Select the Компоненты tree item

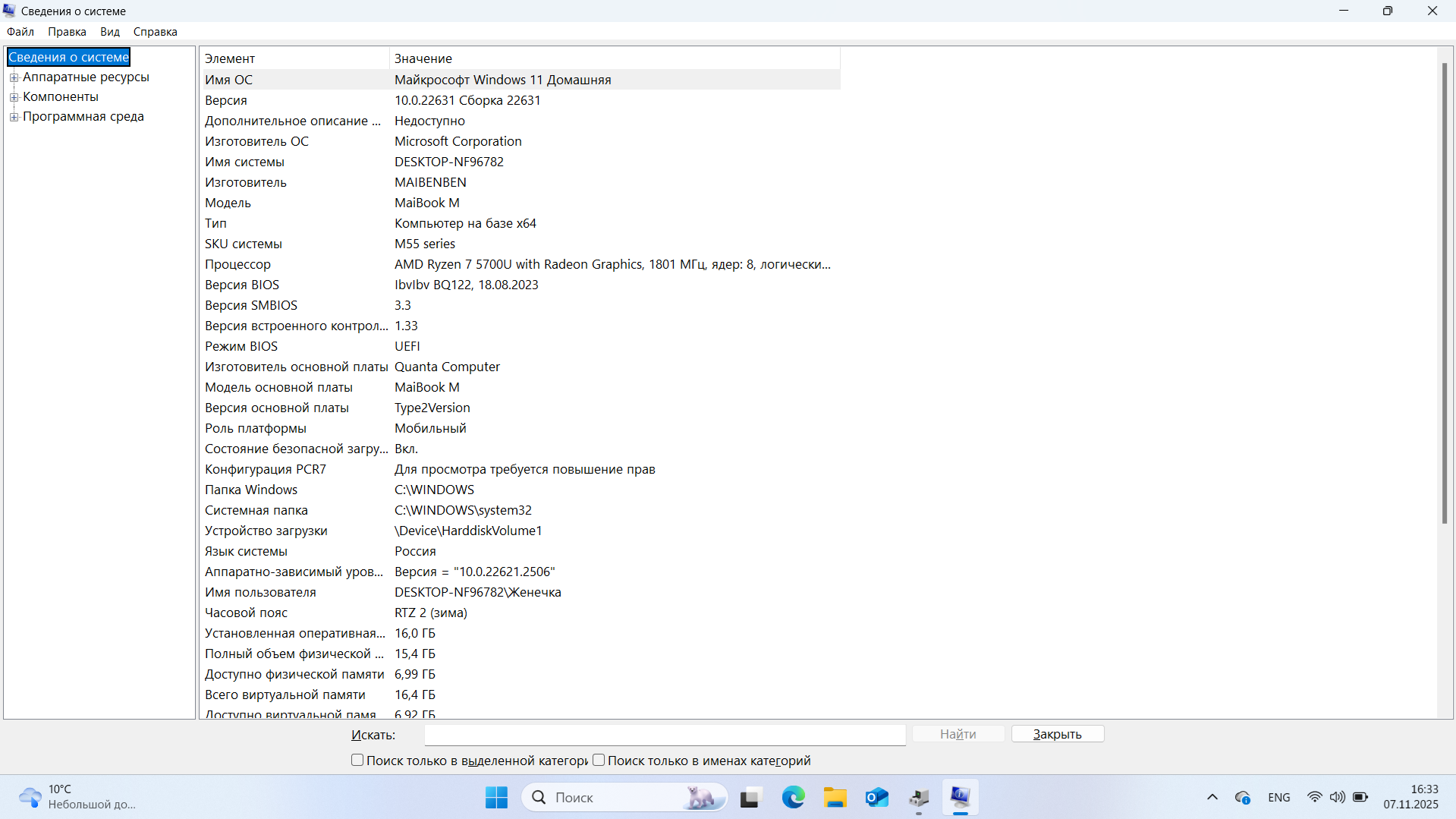(61, 96)
